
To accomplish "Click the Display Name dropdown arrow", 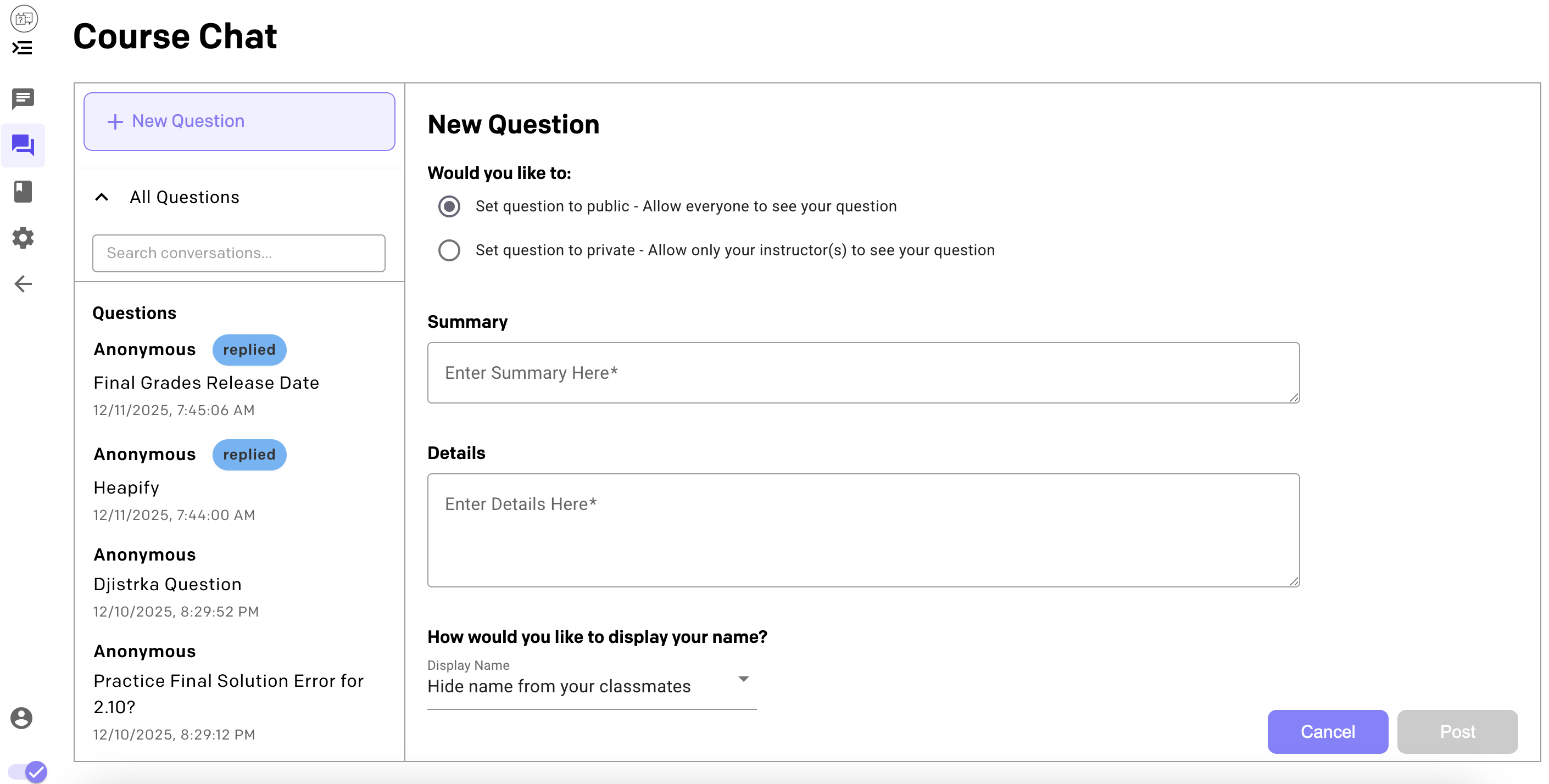I will 743,679.
